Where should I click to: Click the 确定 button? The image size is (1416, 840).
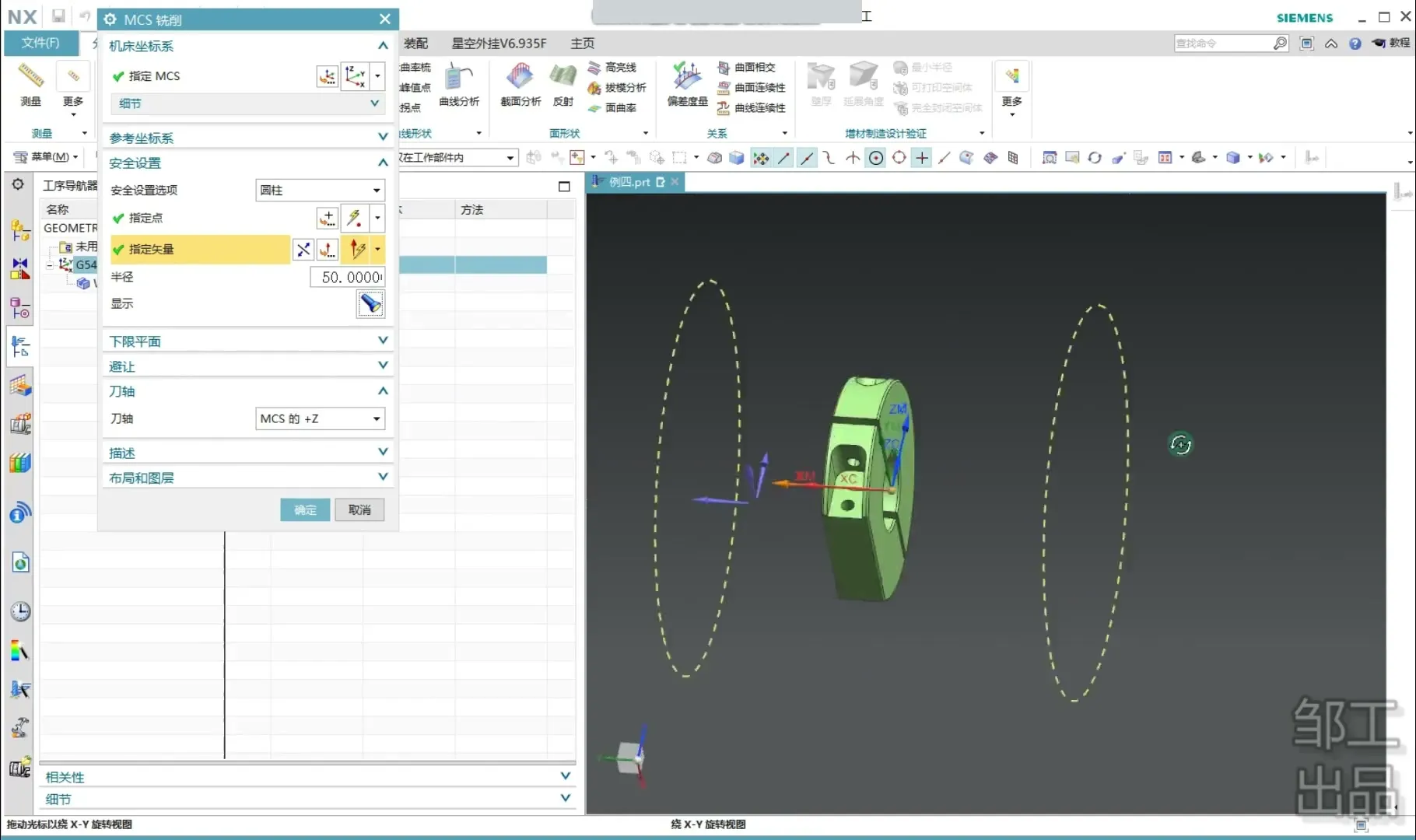305,510
